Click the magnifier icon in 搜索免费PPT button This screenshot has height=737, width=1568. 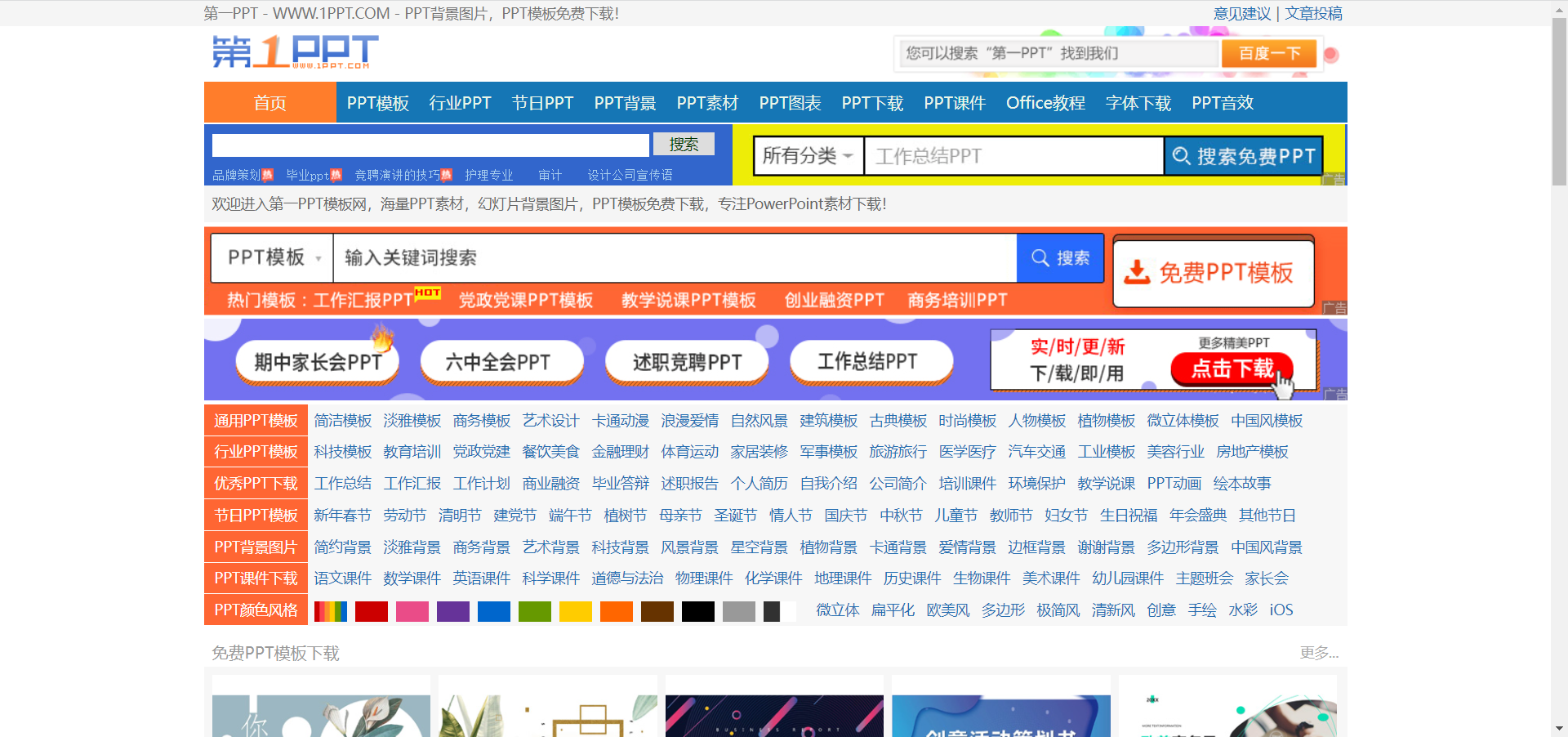pyautogui.click(x=1181, y=156)
